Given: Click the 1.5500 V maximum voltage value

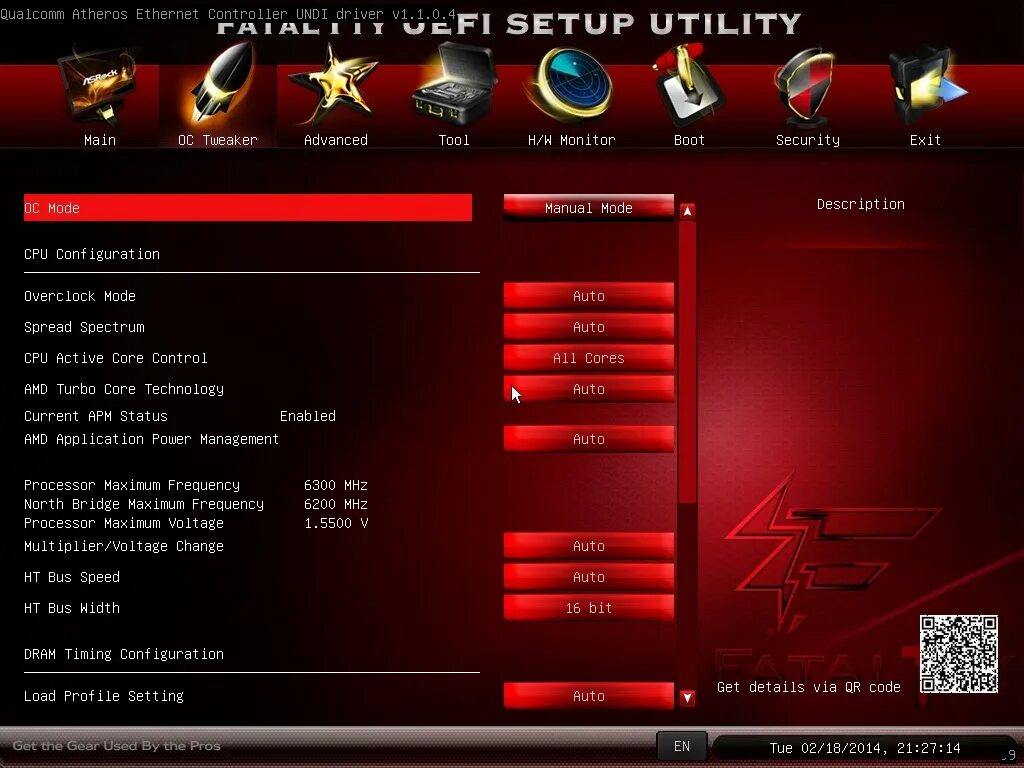Looking at the screenshot, I should [336, 523].
